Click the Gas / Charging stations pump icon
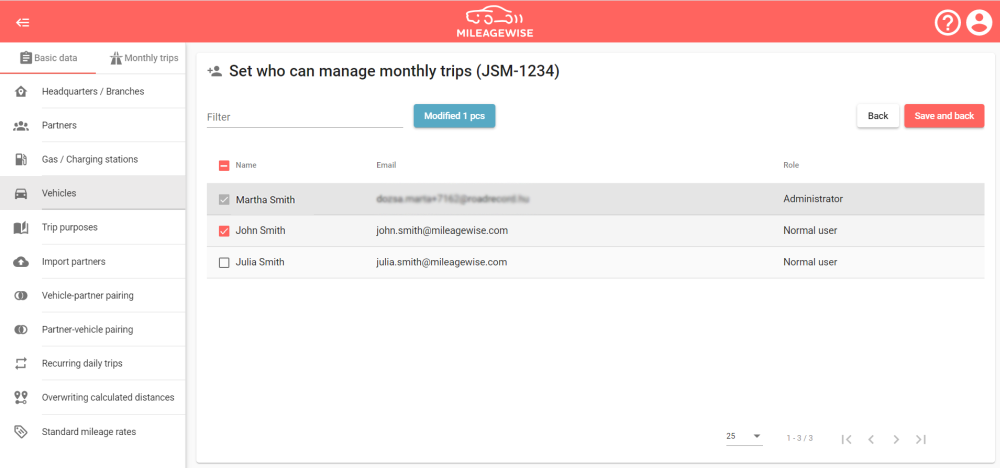This screenshot has width=1000, height=468. (x=21, y=159)
